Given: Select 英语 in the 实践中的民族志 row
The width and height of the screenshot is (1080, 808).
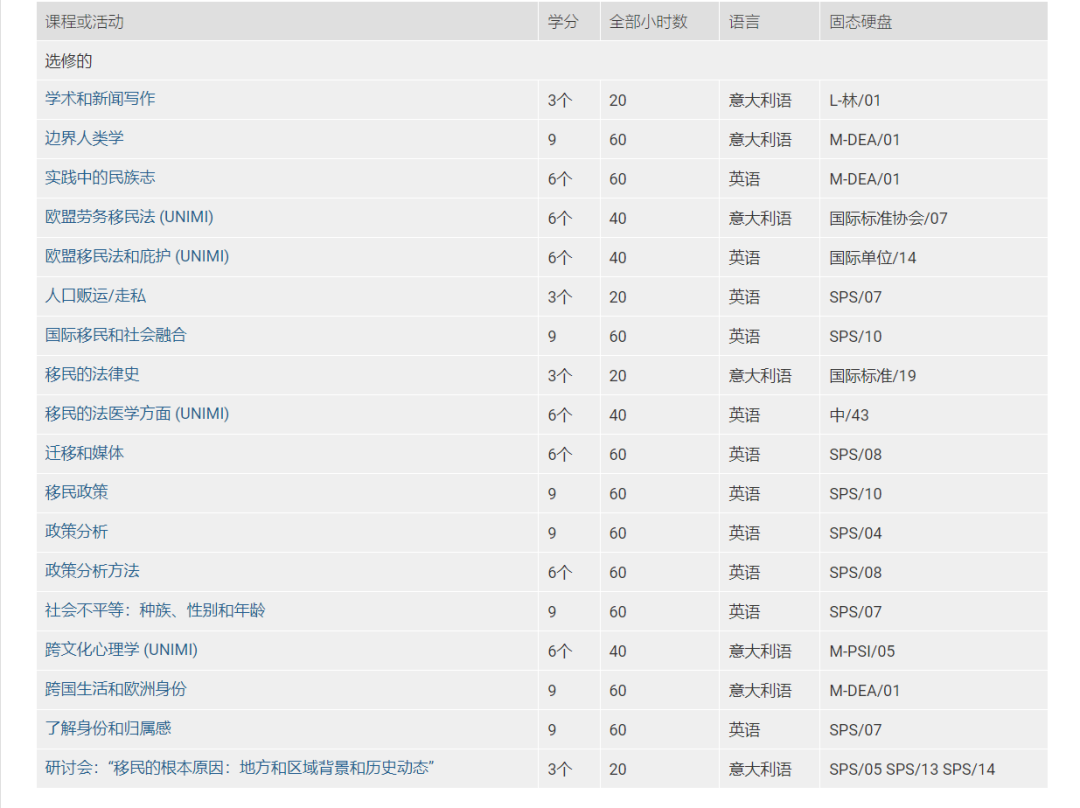Looking at the screenshot, I should click(744, 179).
